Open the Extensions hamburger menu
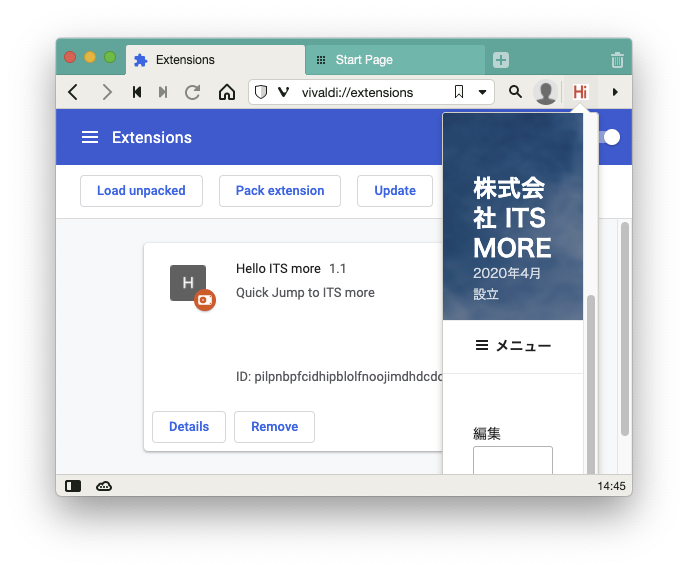The image size is (688, 570). click(90, 137)
